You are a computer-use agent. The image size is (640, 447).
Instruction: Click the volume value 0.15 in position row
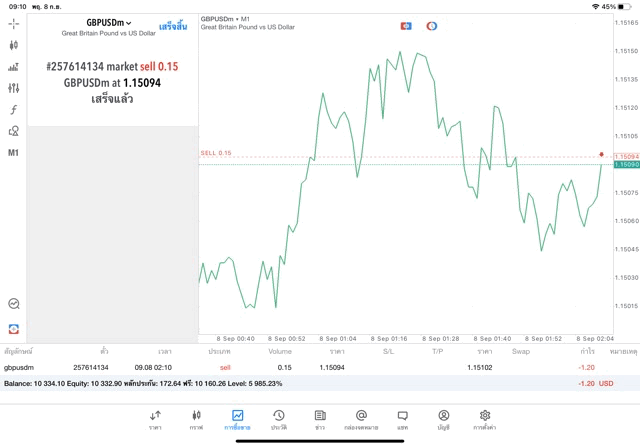(284, 367)
